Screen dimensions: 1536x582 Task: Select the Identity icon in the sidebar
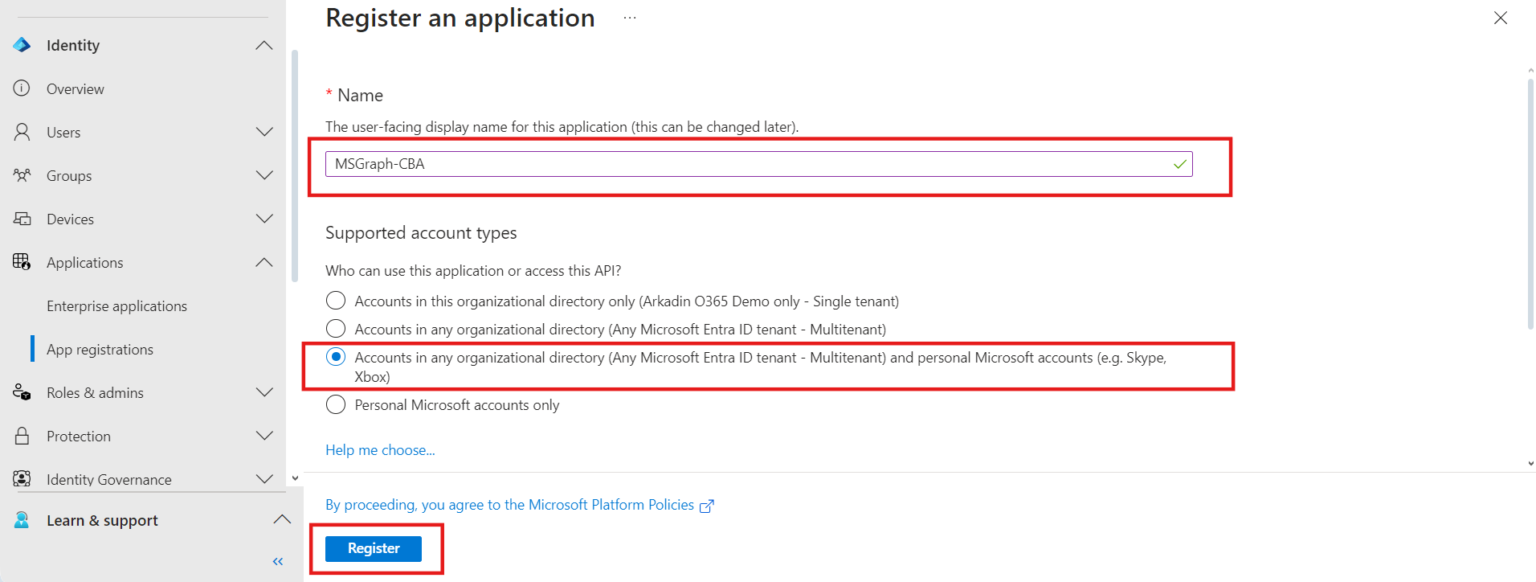pyautogui.click(x=21, y=44)
